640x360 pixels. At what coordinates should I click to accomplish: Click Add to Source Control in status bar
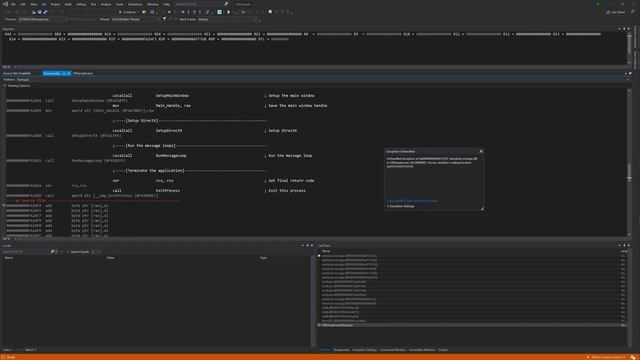pos(606,357)
